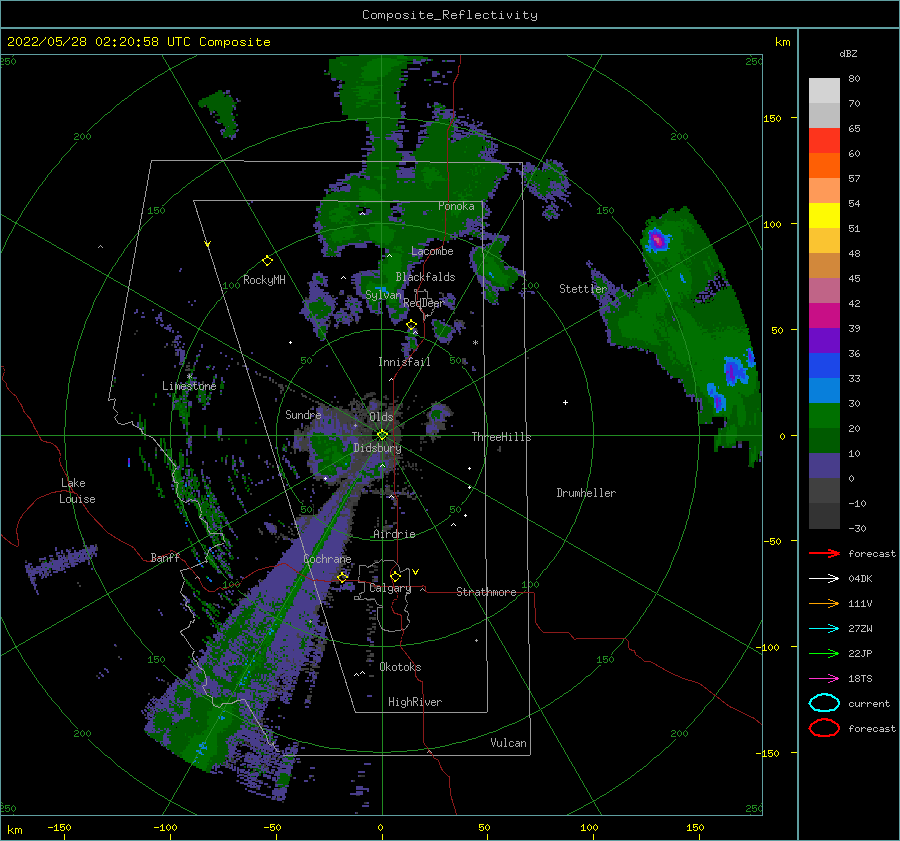
Task: Click the ThreeHills label
Action: pos(501,437)
